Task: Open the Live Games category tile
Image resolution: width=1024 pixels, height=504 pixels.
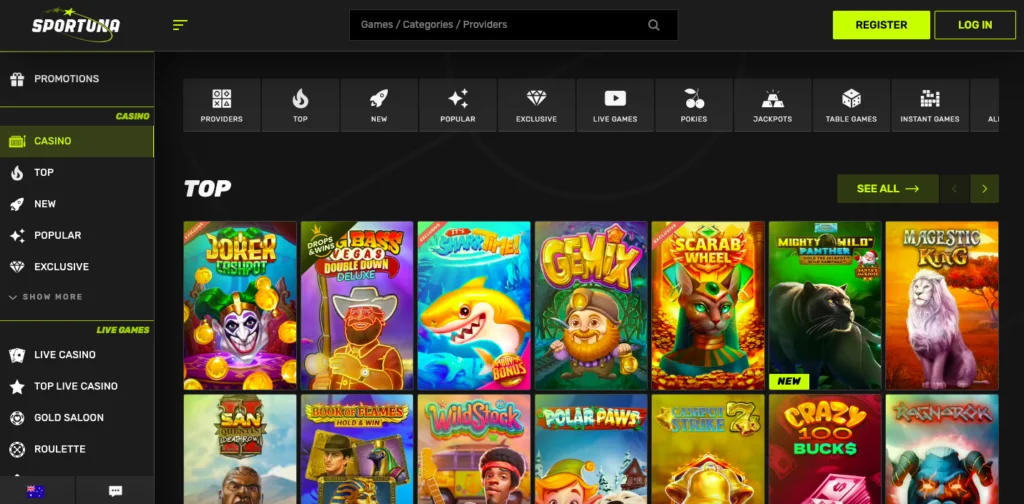Action: pyautogui.click(x=615, y=105)
